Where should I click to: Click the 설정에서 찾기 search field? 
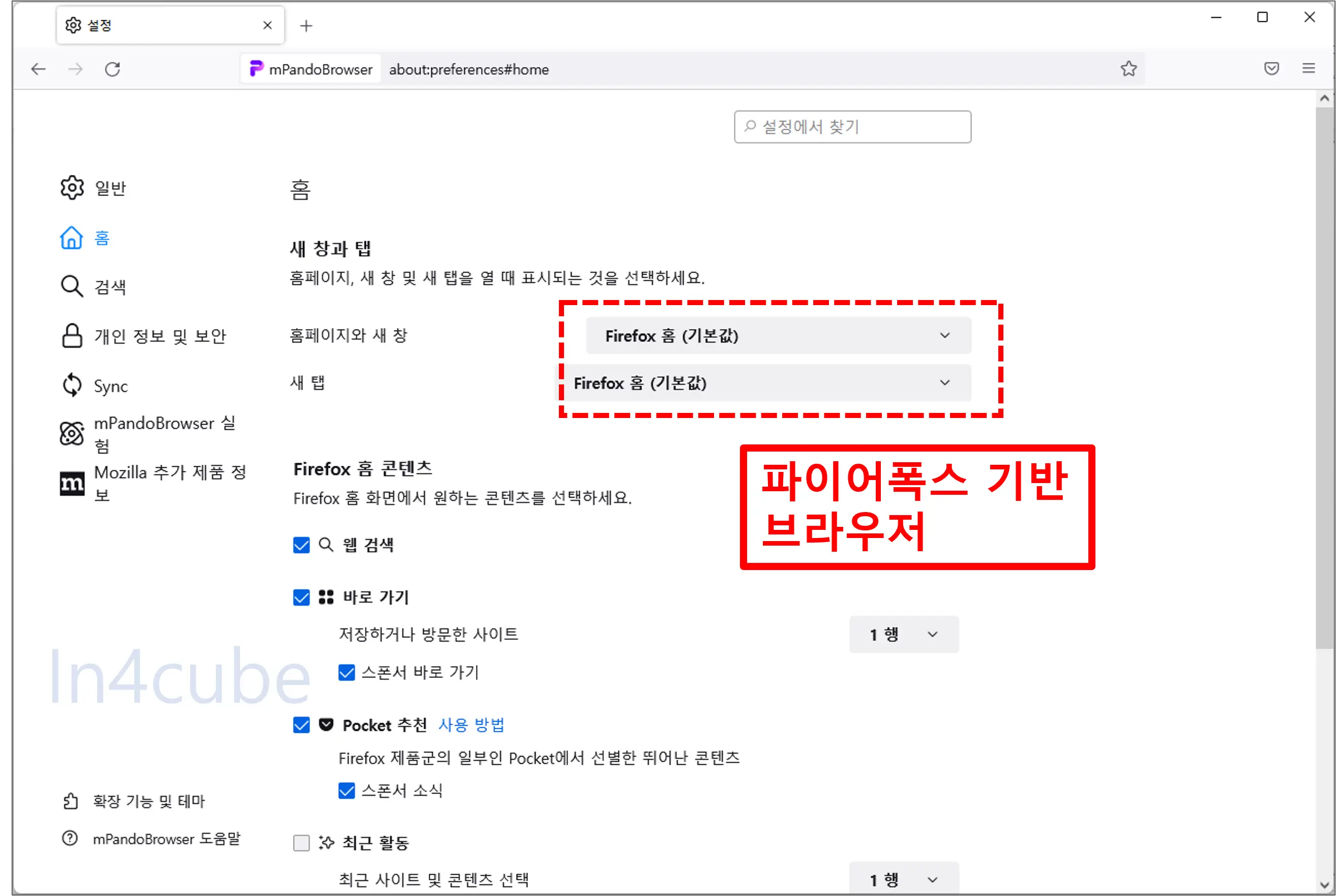tap(852, 127)
